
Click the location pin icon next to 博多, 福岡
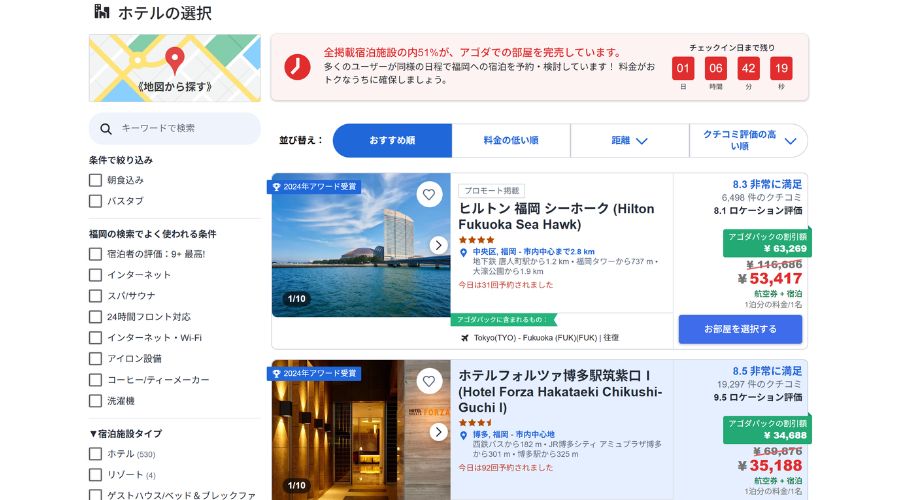[x=464, y=435]
